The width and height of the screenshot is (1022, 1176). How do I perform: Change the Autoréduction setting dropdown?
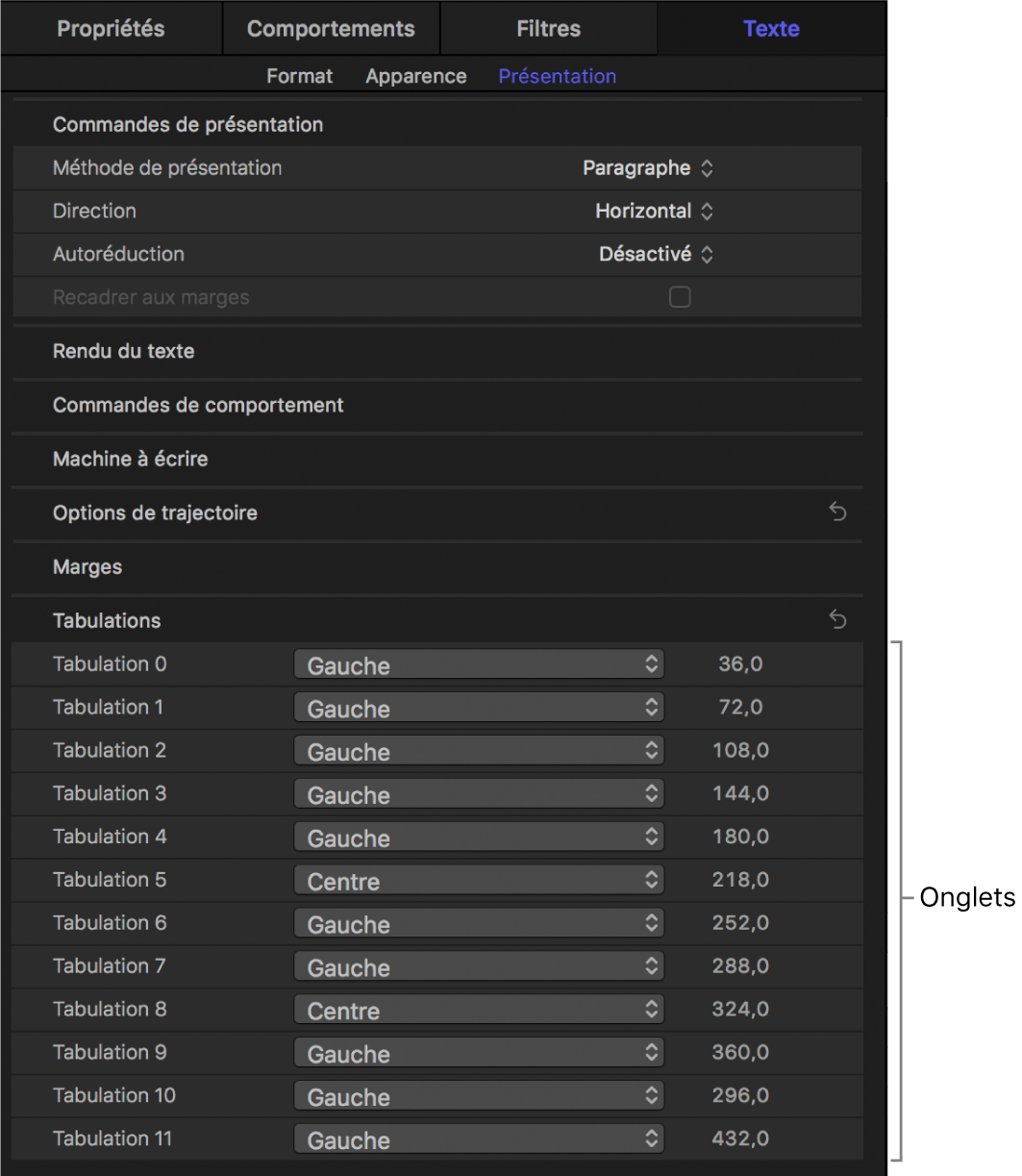pyautogui.click(x=656, y=255)
